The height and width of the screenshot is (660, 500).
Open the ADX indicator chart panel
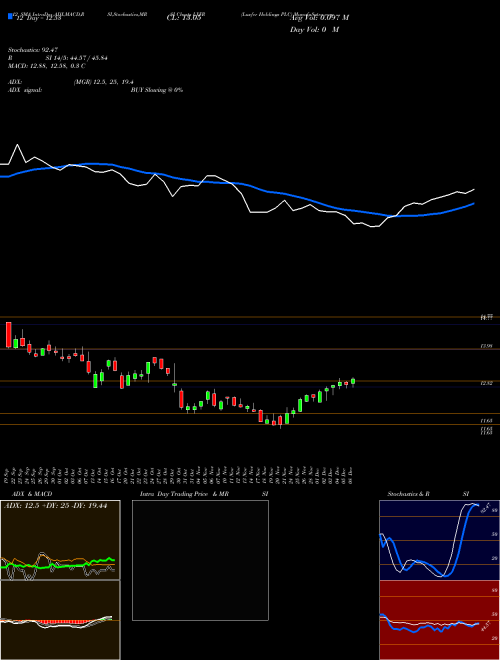(x=60, y=540)
